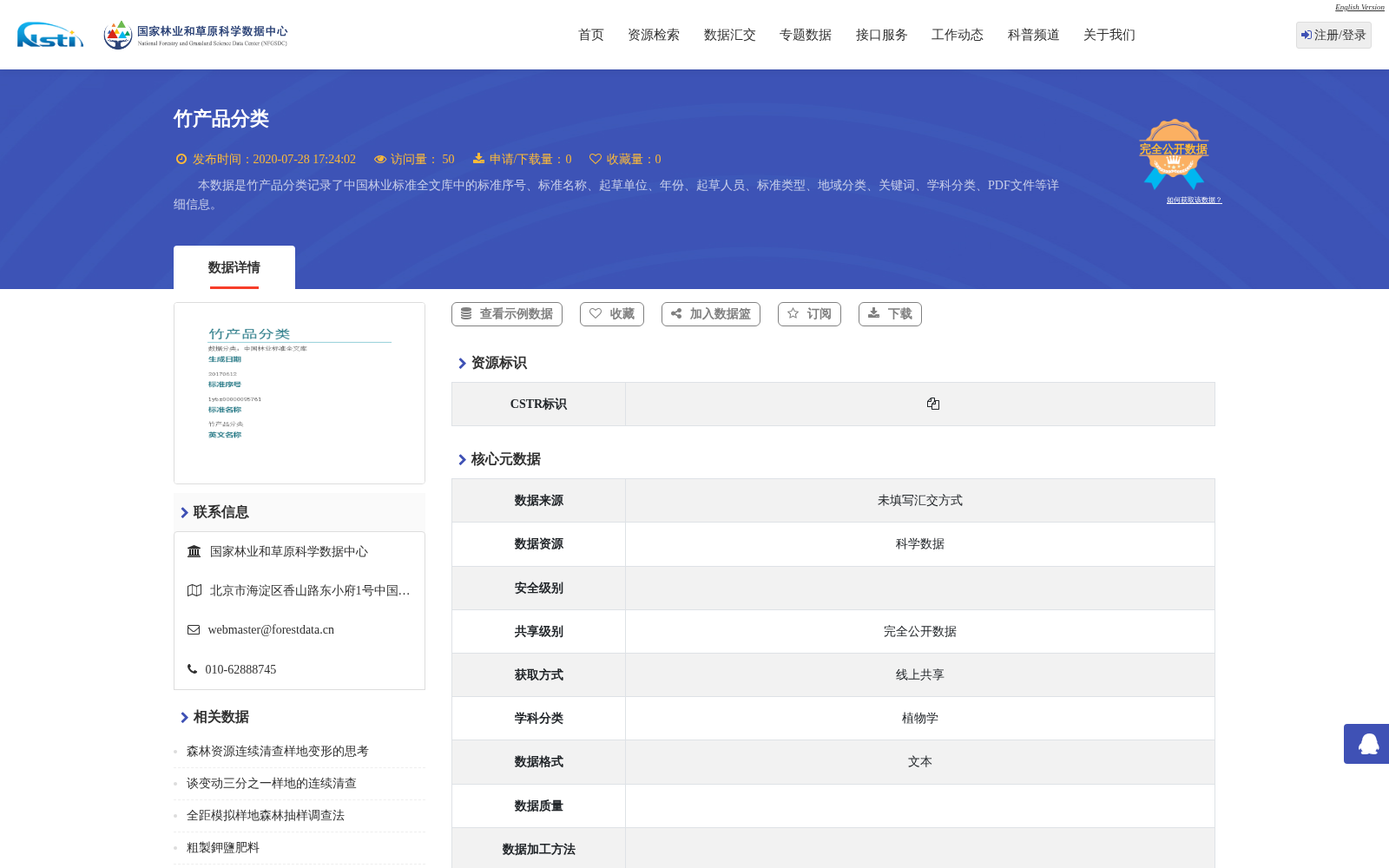
Task: Click the phone number 010-62888745
Action: tap(240, 670)
